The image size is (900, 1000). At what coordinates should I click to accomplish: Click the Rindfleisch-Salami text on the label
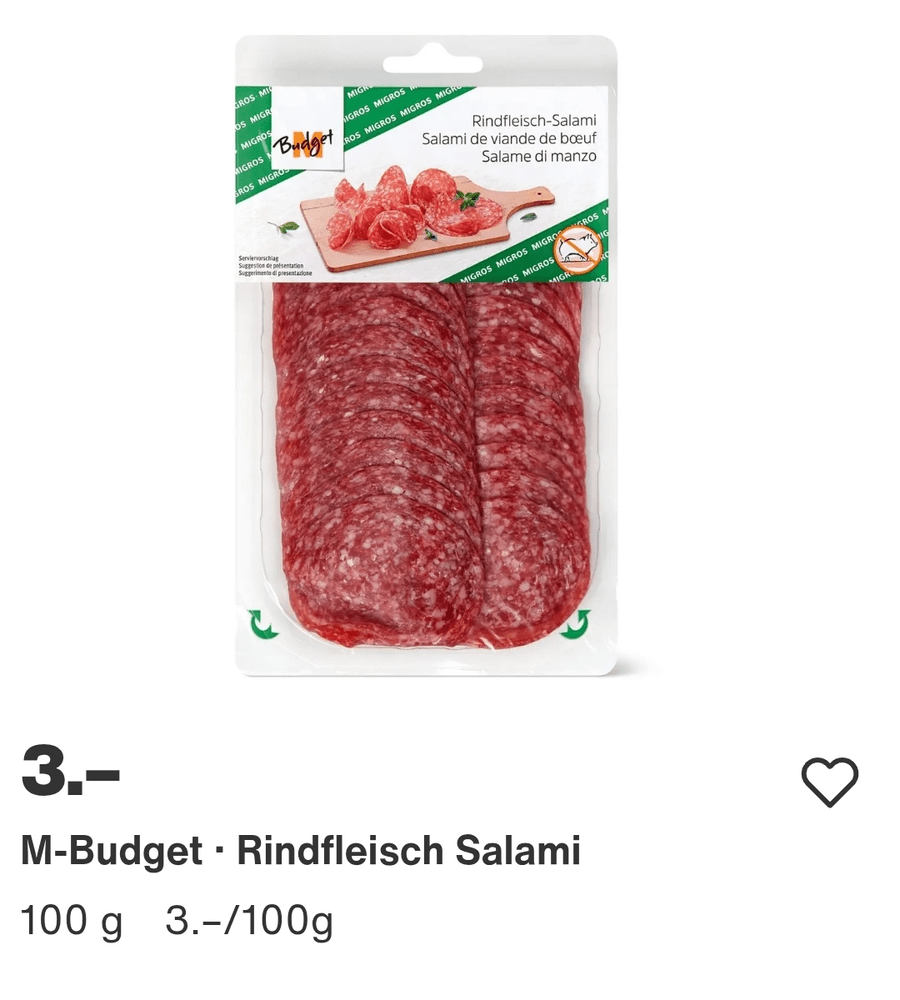point(534,121)
